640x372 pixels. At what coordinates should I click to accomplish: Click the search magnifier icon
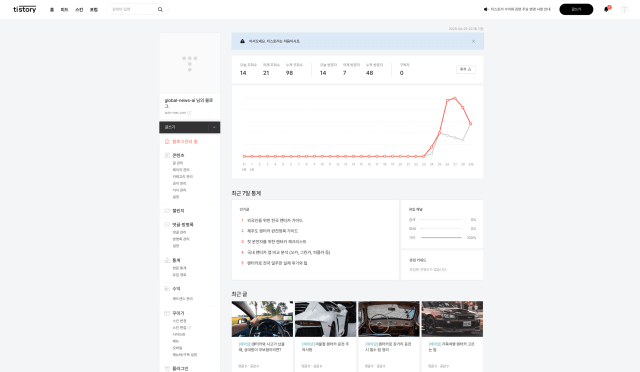click(160, 9)
